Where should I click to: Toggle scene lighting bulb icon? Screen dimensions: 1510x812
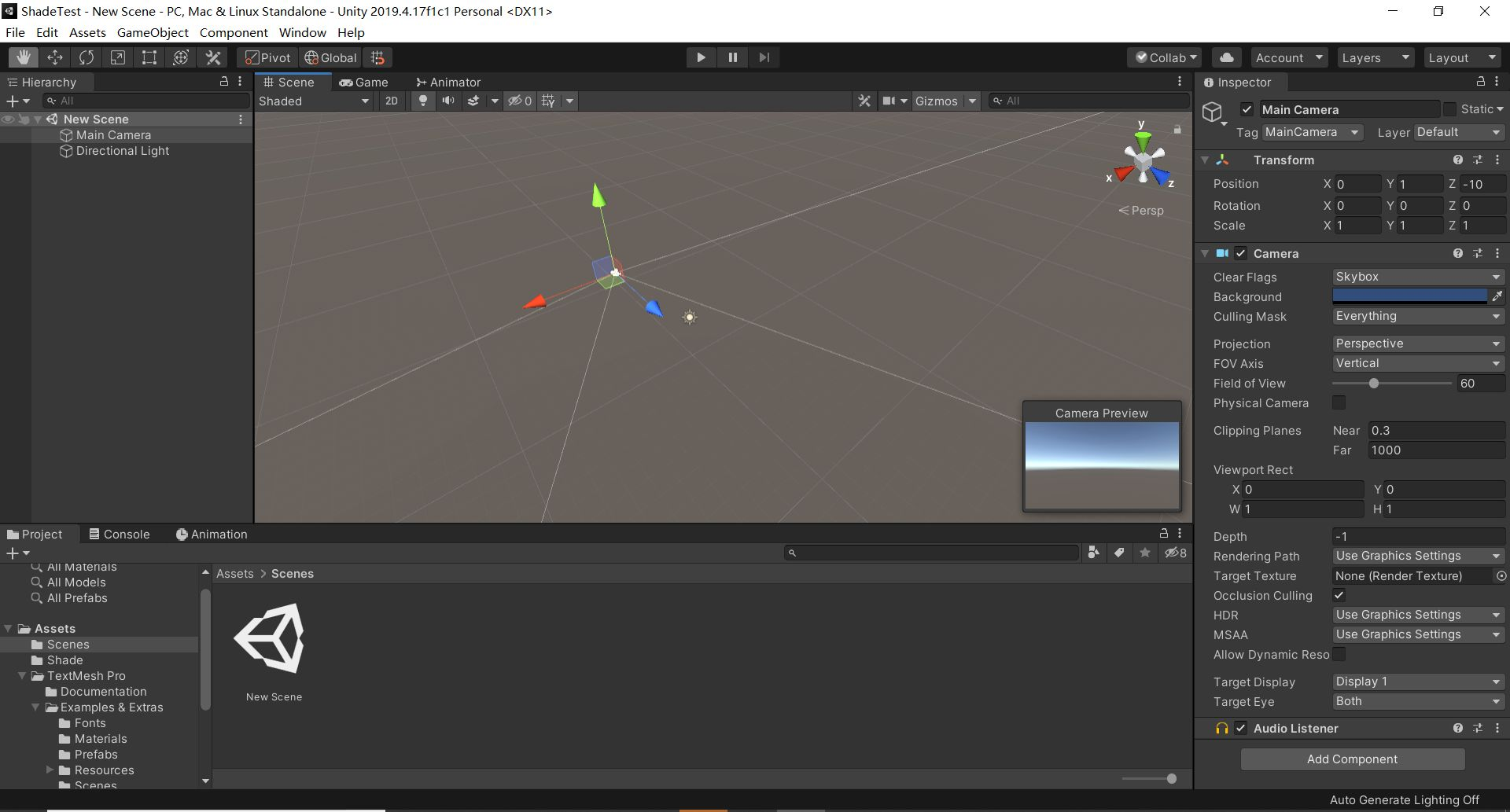tap(423, 101)
